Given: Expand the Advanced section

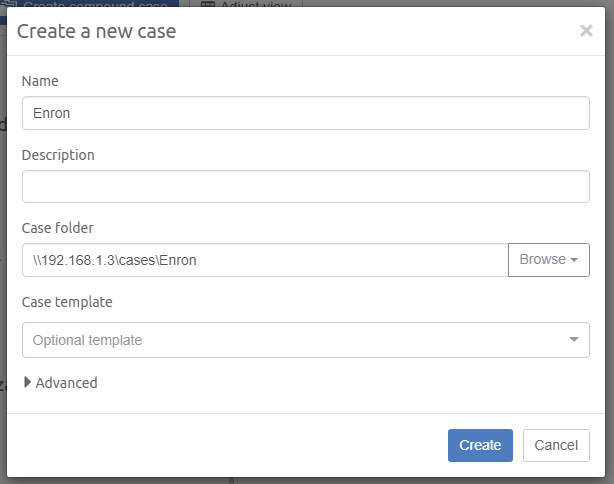Looking at the screenshot, I should click(x=66, y=382).
